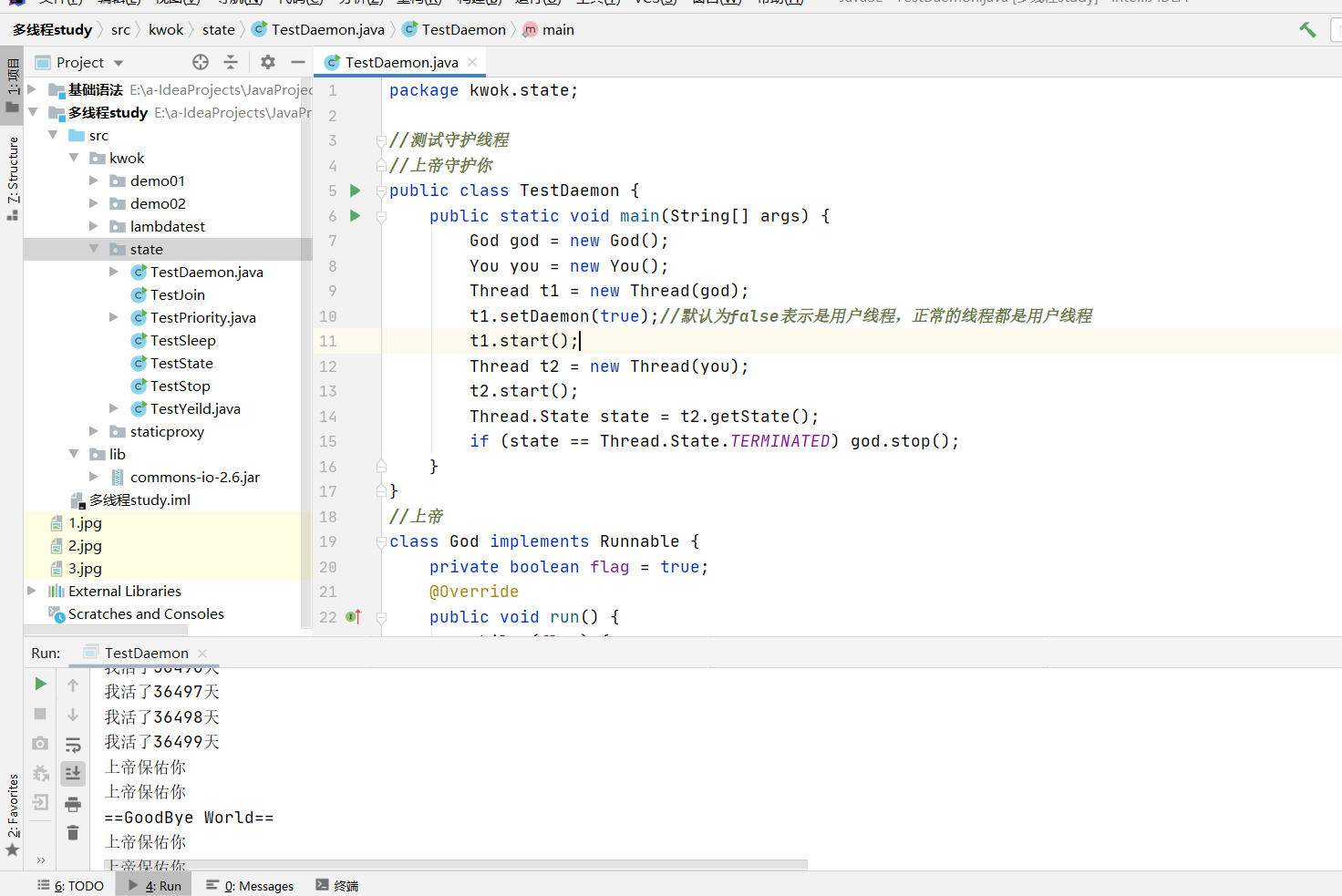Open the 终端 terminal tool window
Screen dimensions: 1342x896
click(336, 885)
